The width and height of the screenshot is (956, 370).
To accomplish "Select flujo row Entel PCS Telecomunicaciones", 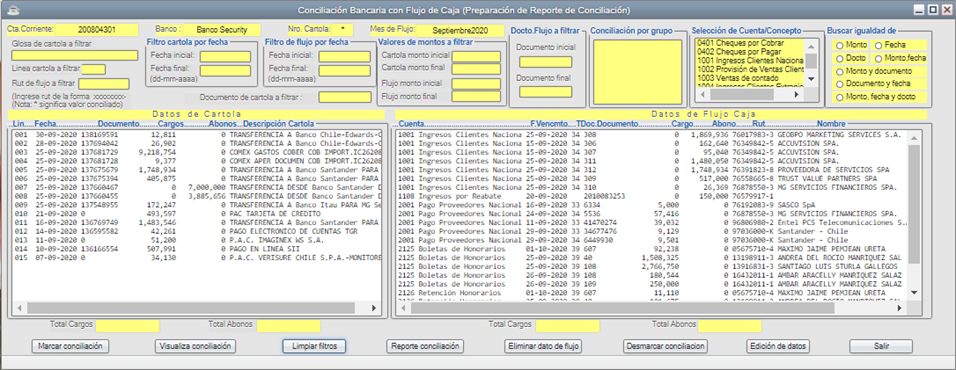I will click(x=652, y=223).
